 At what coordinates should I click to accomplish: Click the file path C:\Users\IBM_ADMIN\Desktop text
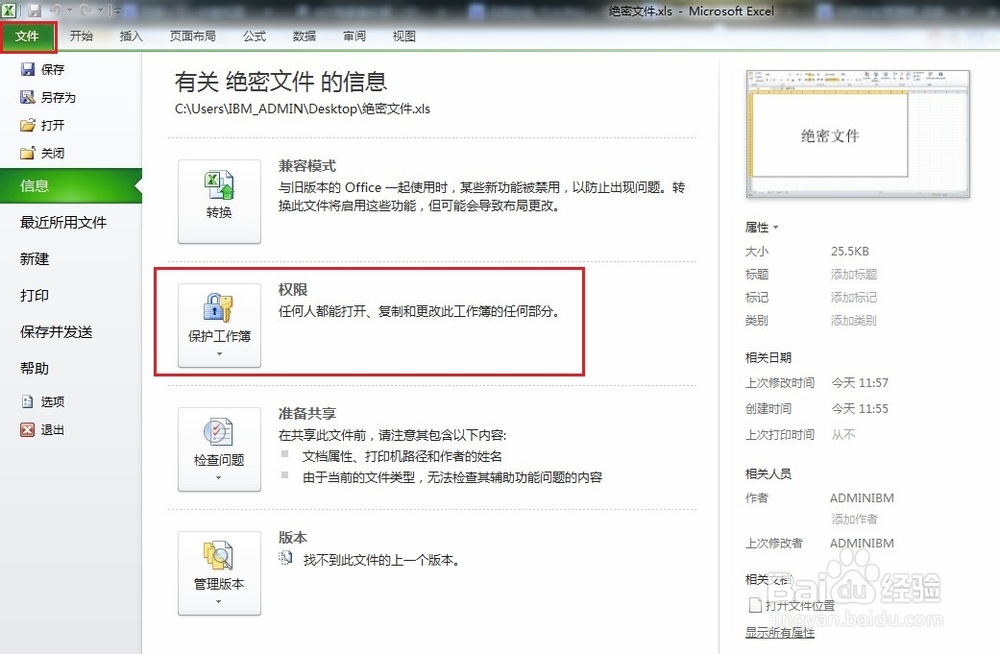tap(302, 109)
